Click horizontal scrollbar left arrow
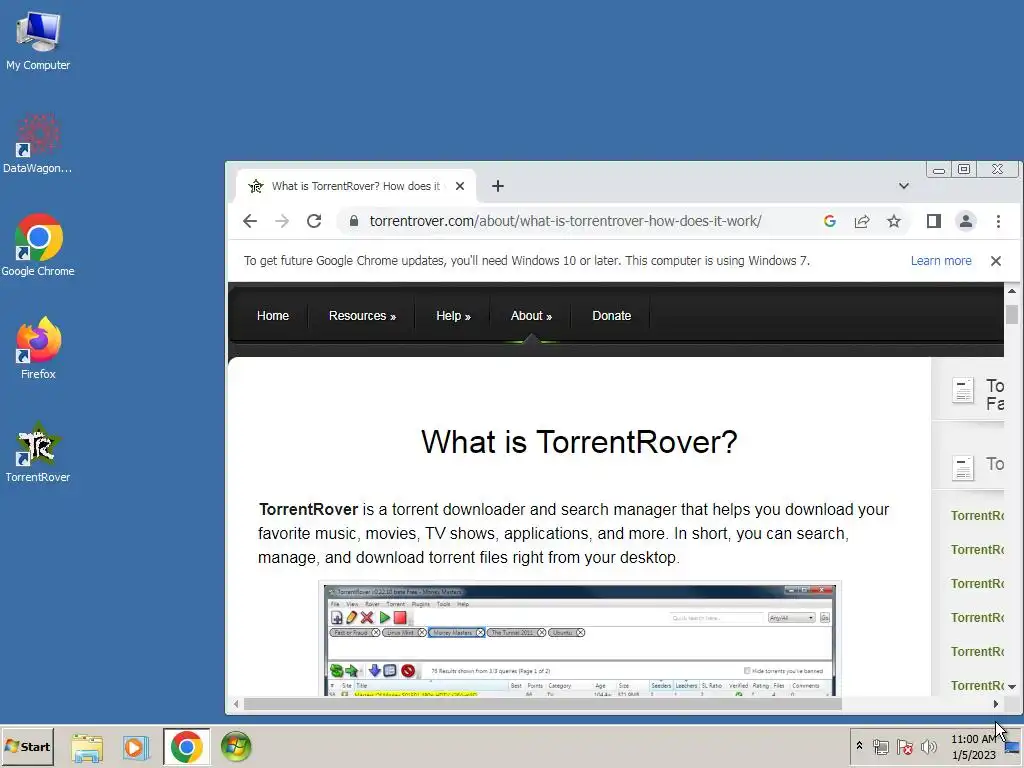This screenshot has height=768, width=1024. click(x=236, y=704)
